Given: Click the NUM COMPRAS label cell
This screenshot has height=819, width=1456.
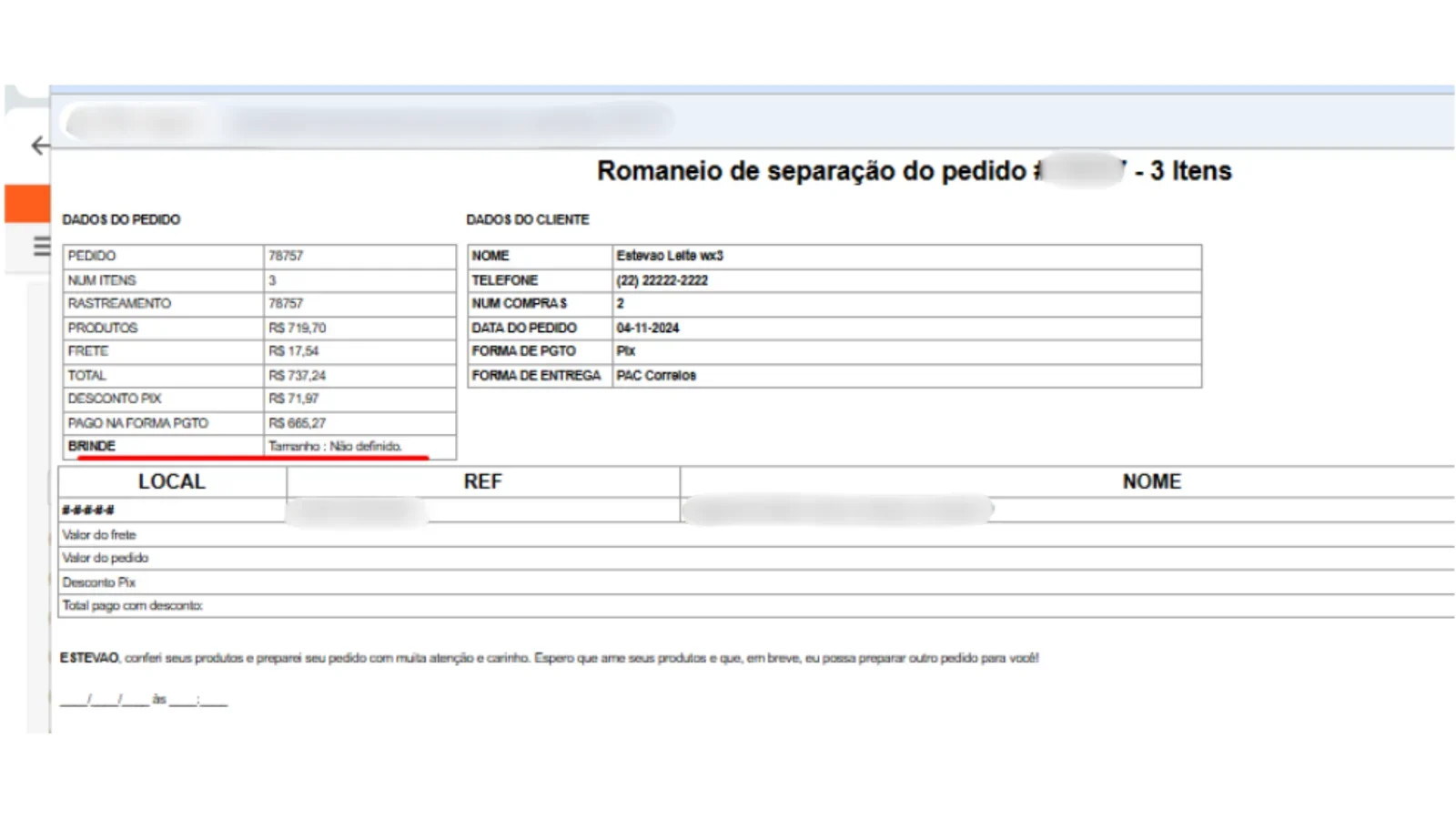Looking at the screenshot, I should click(x=540, y=303).
